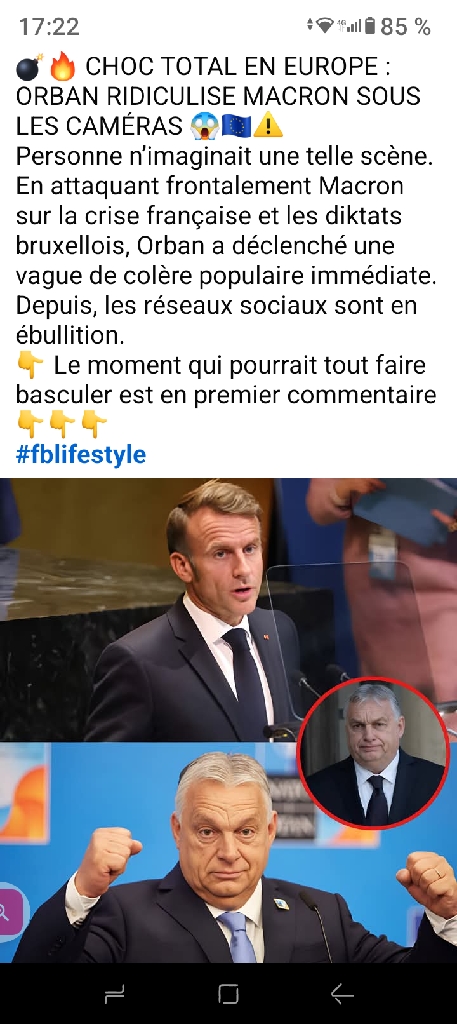Tap the Android recent apps button
This screenshot has height=1024, width=457.
tap(114, 995)
